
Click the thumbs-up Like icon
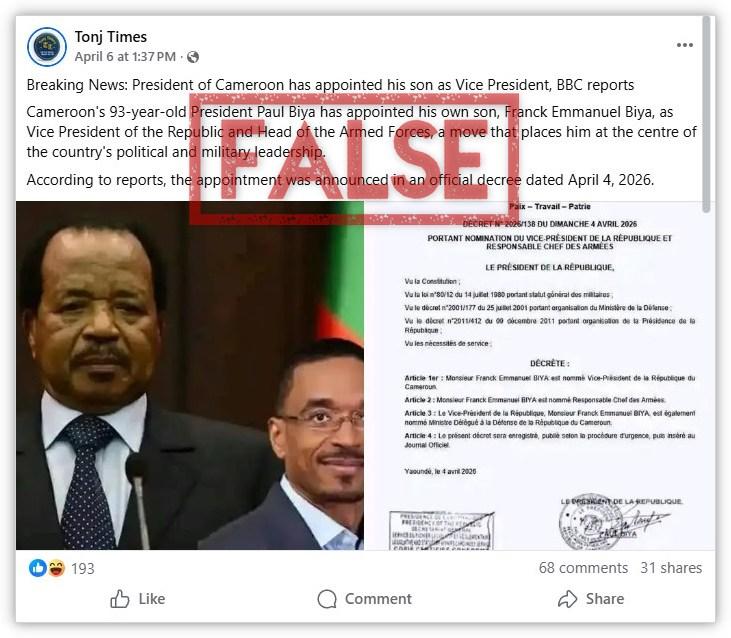coord(119,599)
